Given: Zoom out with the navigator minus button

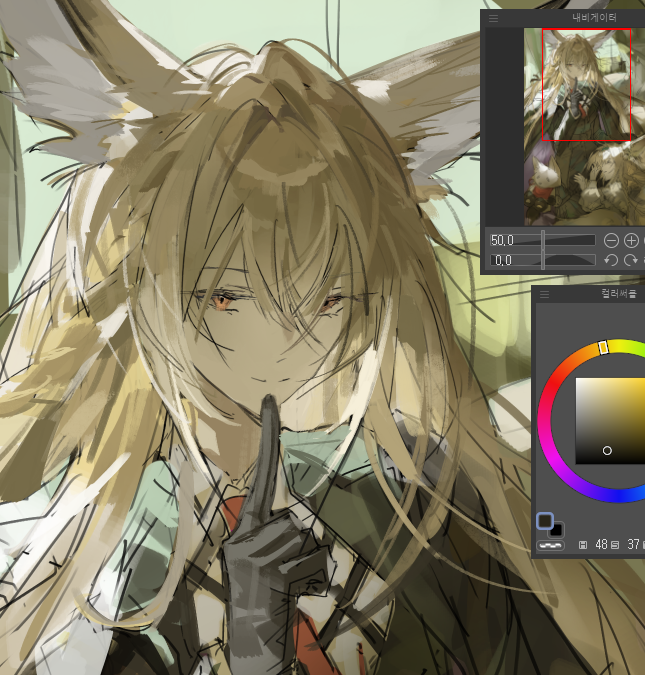Looking at the screenshot, I should 611,240.
